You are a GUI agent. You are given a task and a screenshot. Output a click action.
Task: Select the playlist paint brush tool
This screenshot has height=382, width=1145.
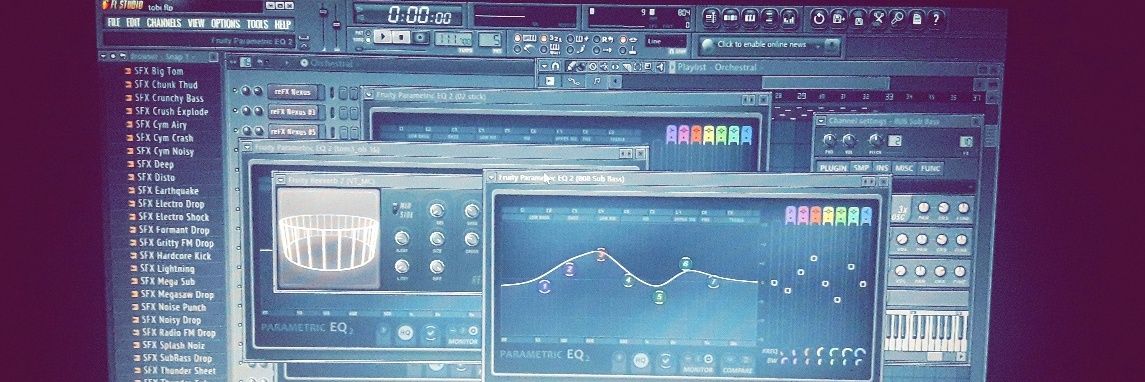click(582, 66)
